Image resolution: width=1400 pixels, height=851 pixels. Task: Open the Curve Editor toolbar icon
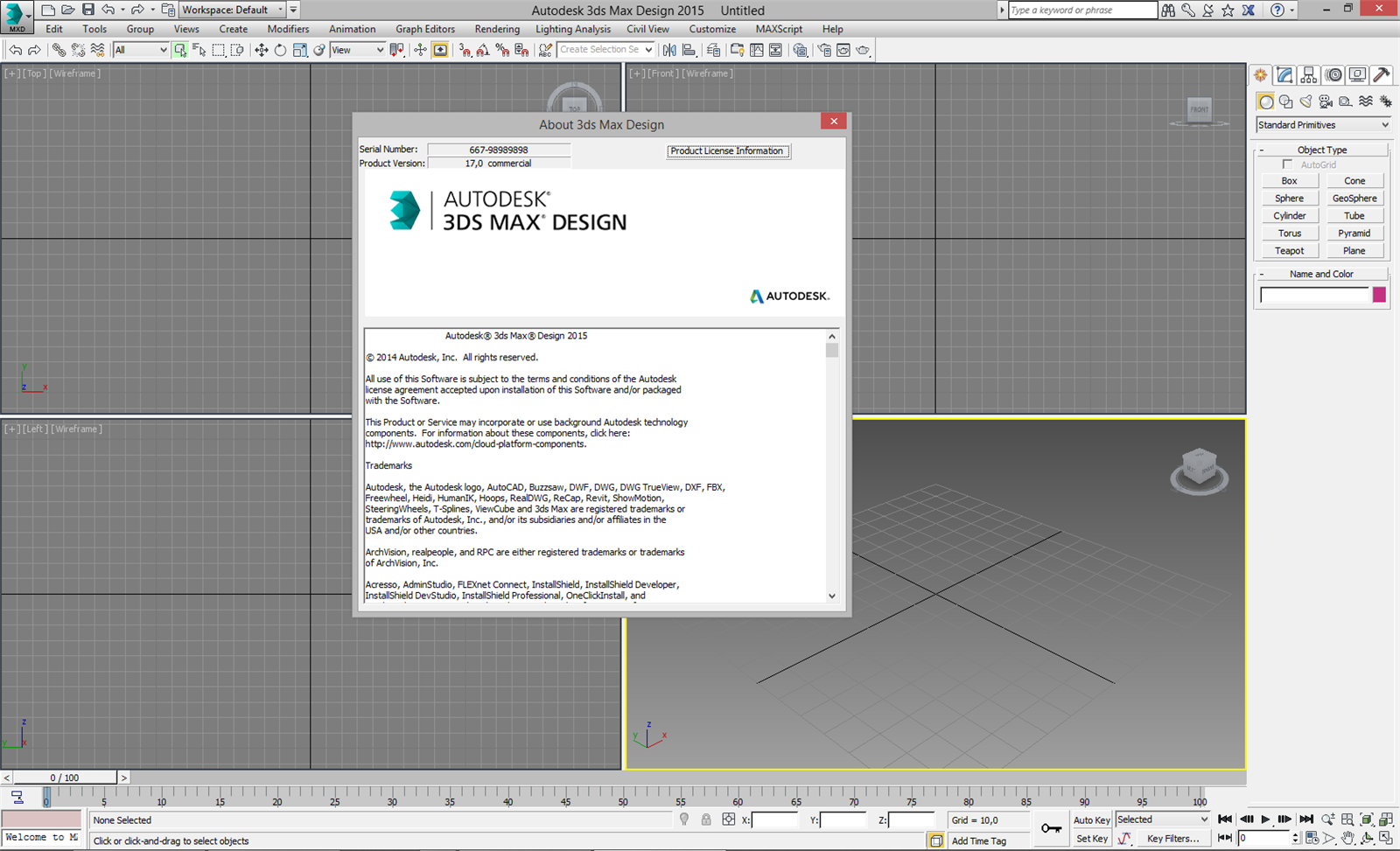(x=757, y=50)
